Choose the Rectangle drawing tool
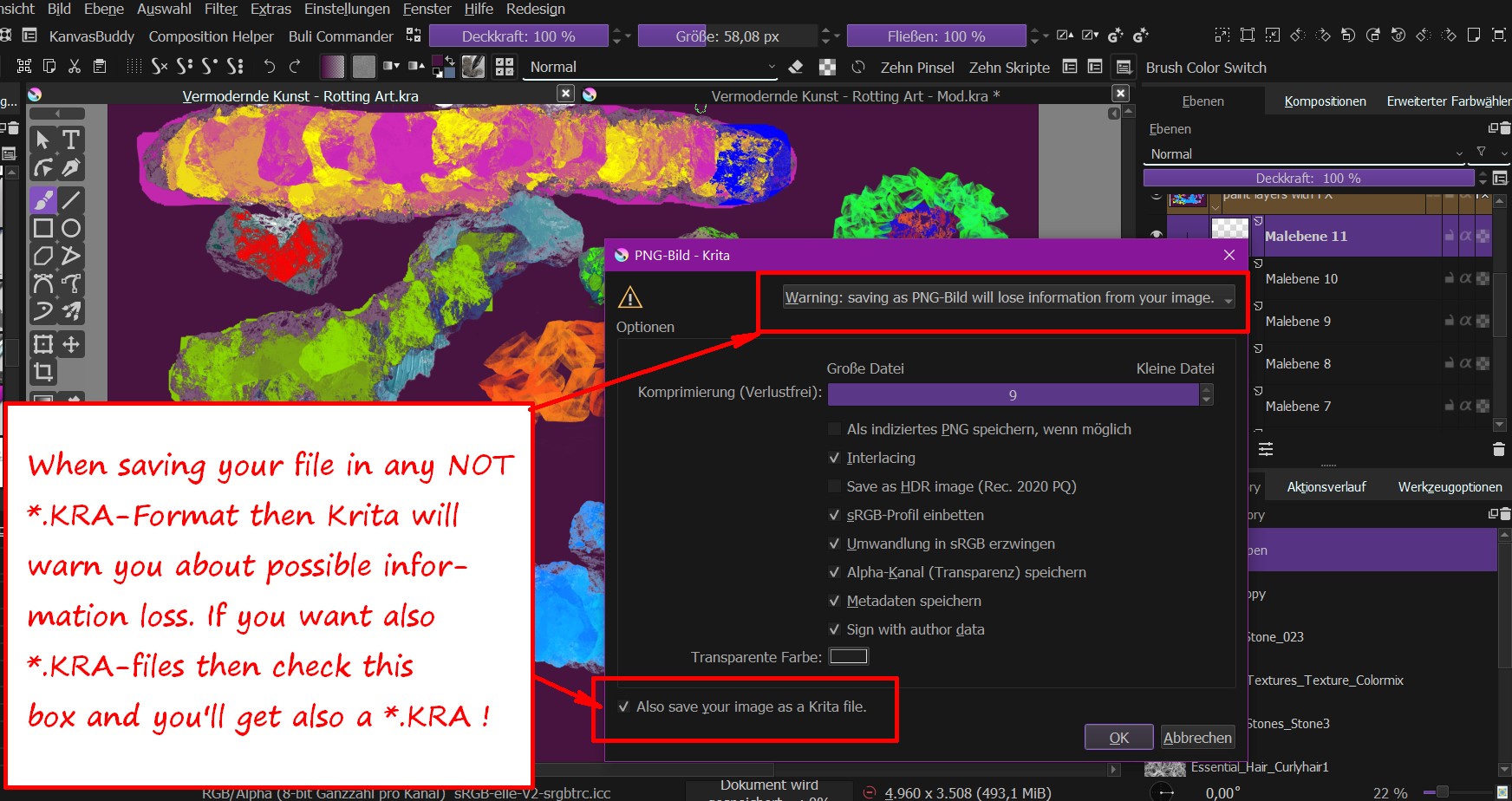This screenshot has width=1512, height=801. tap(42, 227)
